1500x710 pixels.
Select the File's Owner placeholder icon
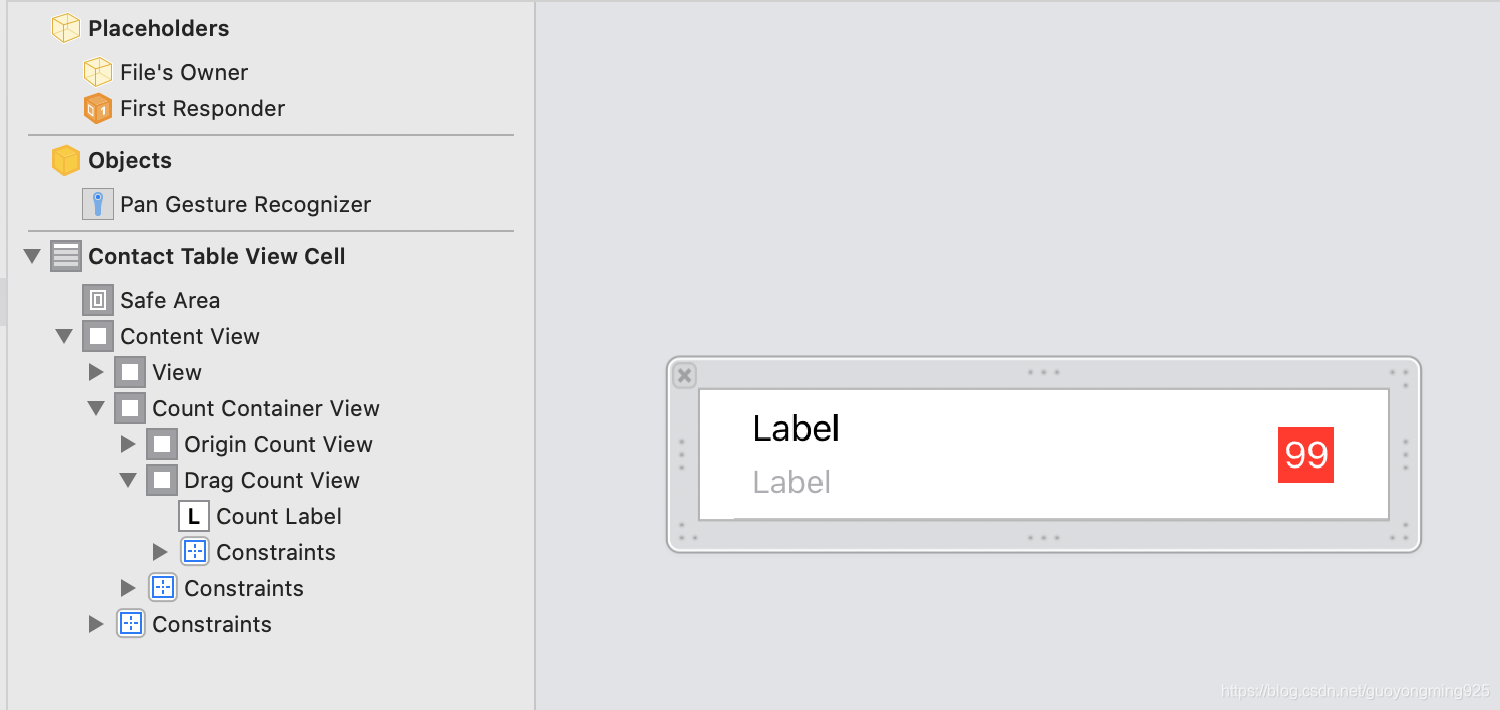click(x=97, y=71)
